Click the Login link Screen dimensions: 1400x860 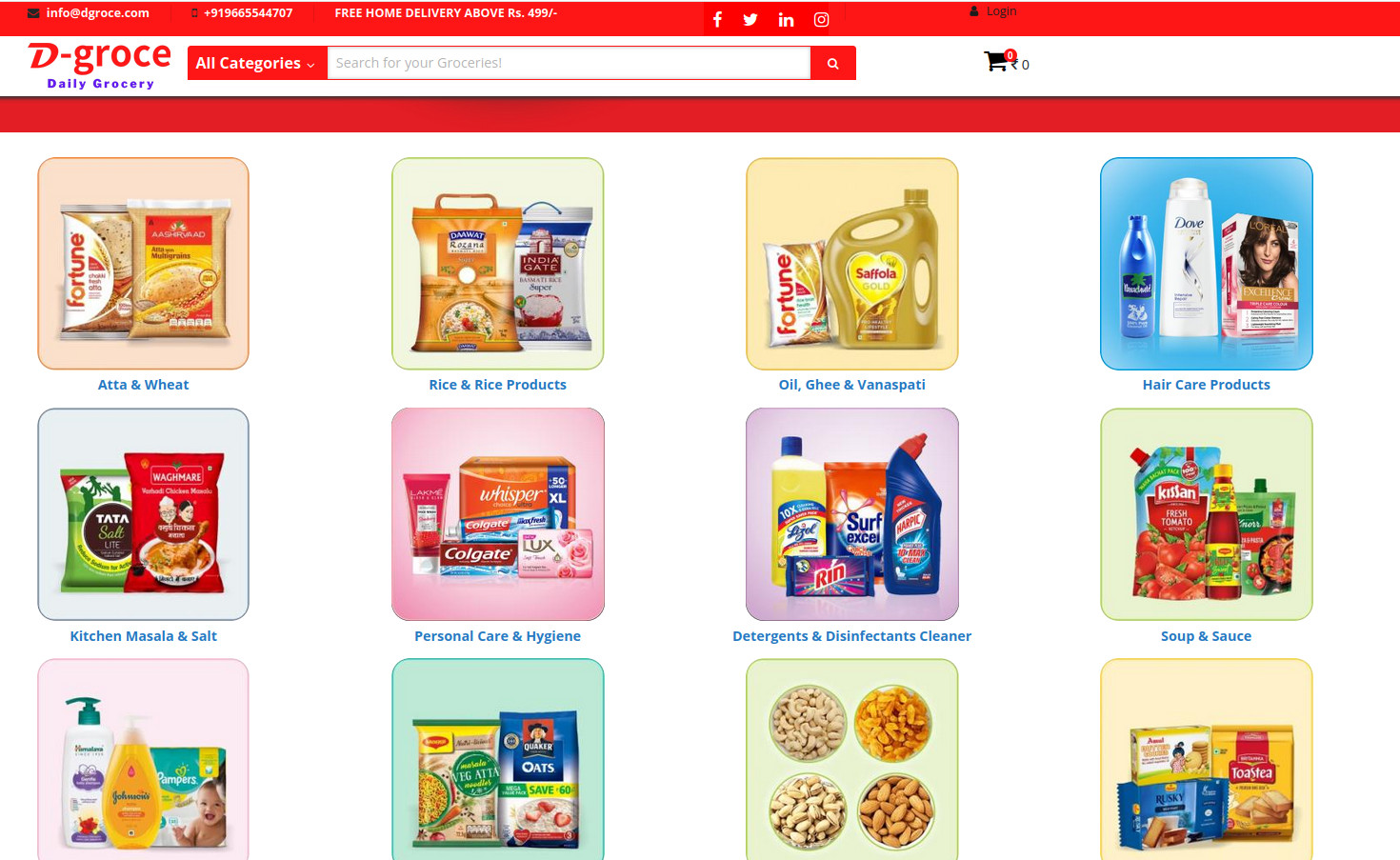point(1001,11)
